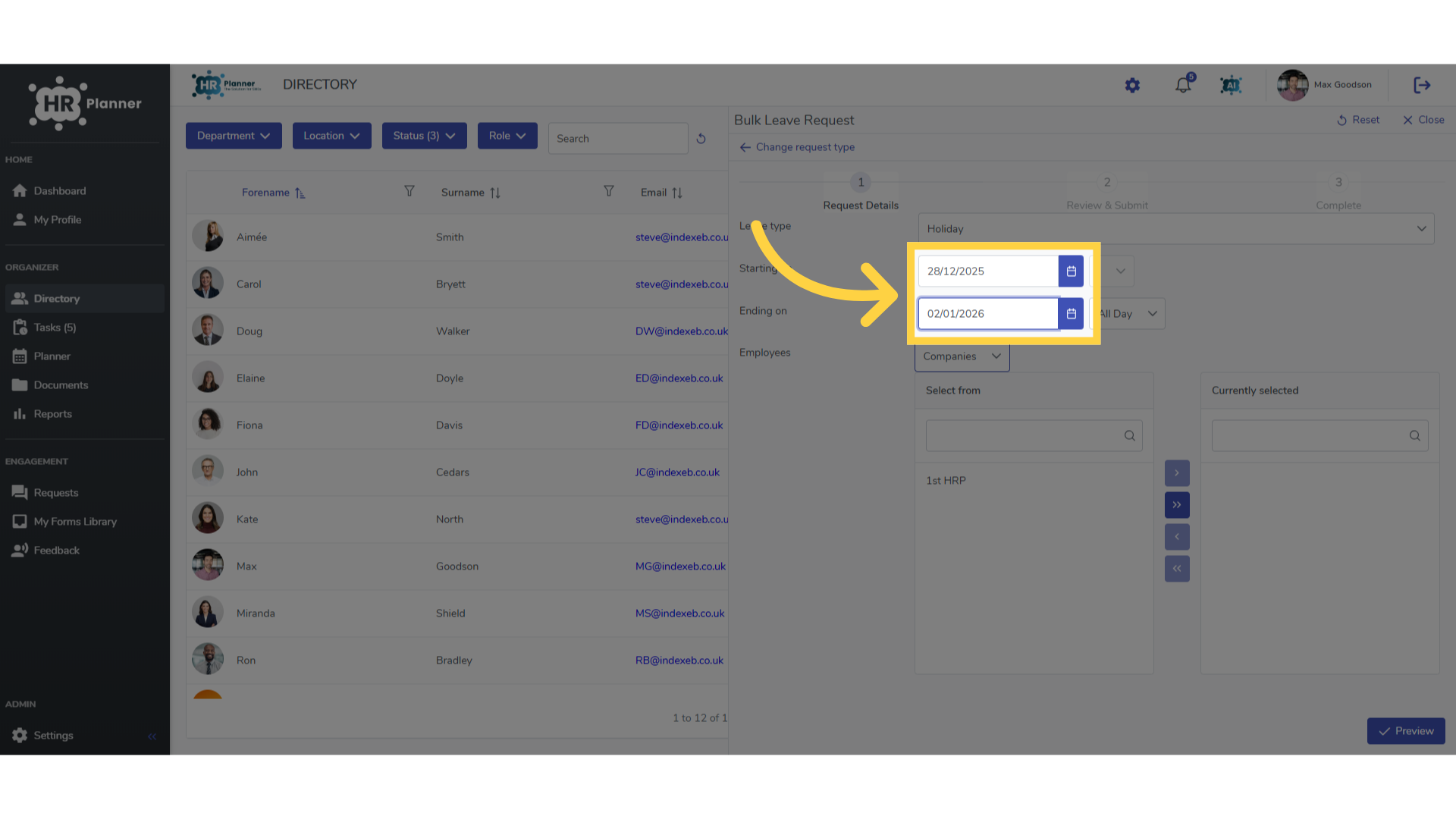Open the Role filter dropdown

(507, 136)
